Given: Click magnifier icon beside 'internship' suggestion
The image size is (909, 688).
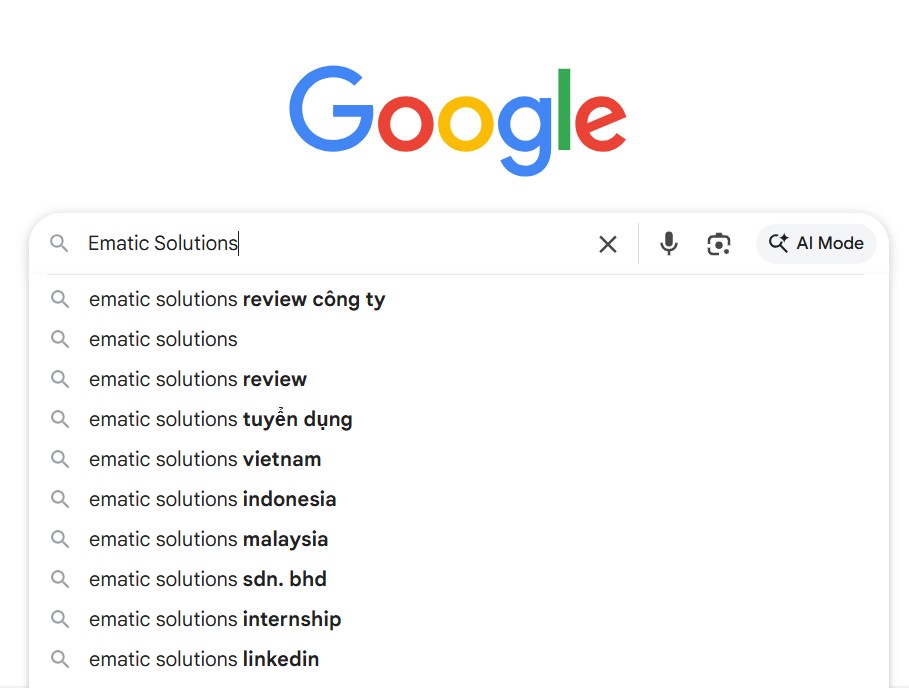Looking at the screenshot, I should 60,619.
